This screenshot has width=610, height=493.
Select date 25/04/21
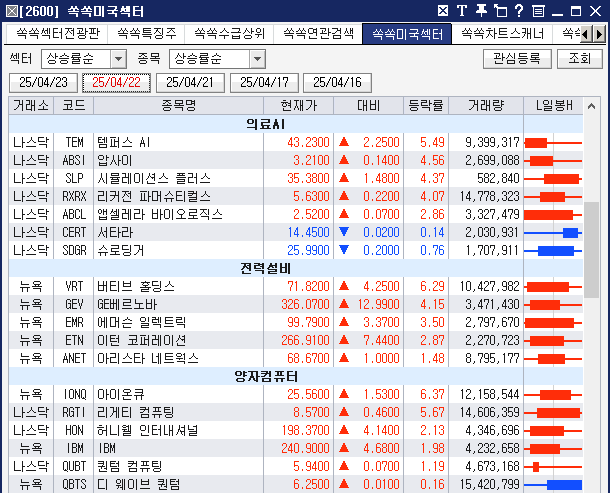190,82
